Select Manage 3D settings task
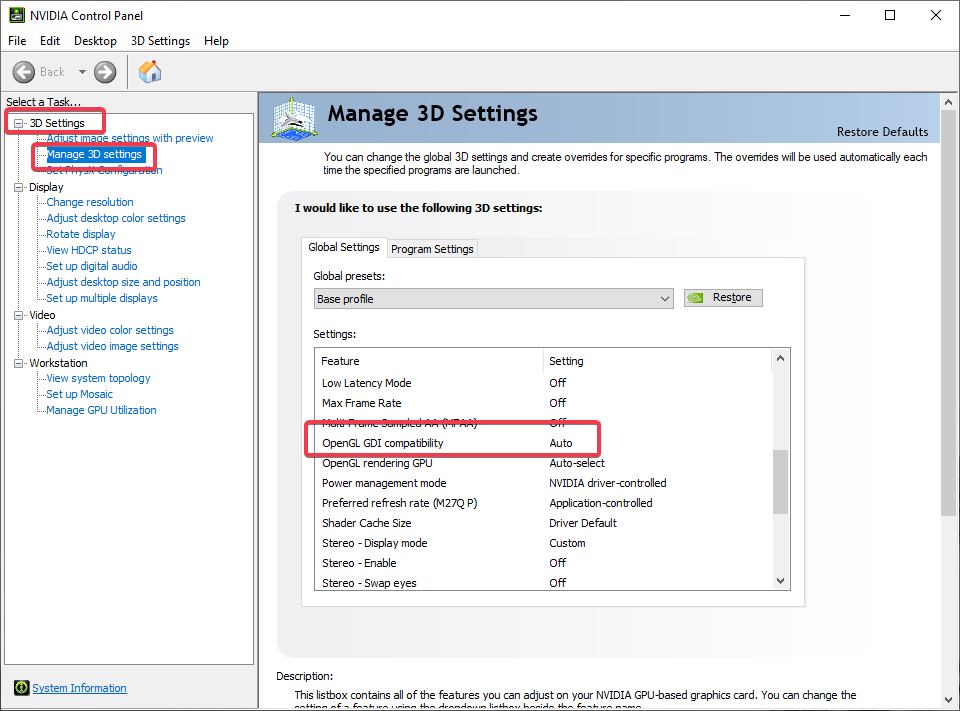The image size is (960, 711). pos(94,154)
